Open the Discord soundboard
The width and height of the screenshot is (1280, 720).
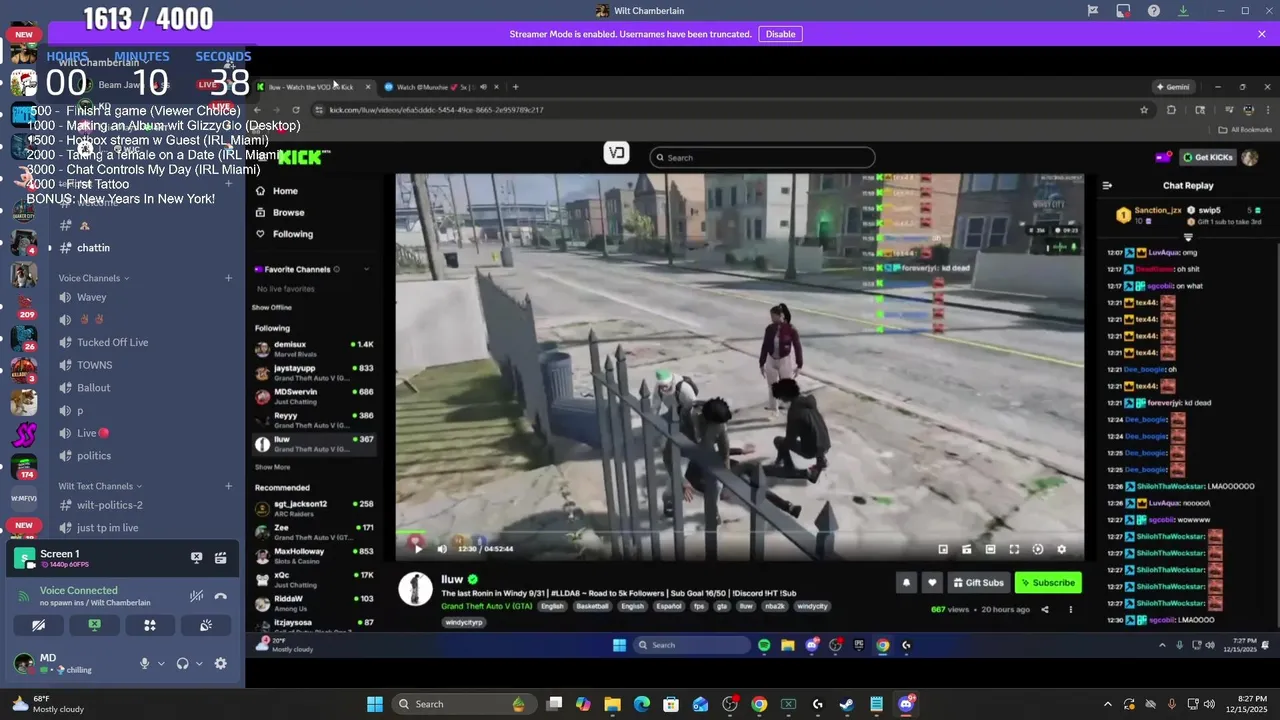[x=206, y=625]
